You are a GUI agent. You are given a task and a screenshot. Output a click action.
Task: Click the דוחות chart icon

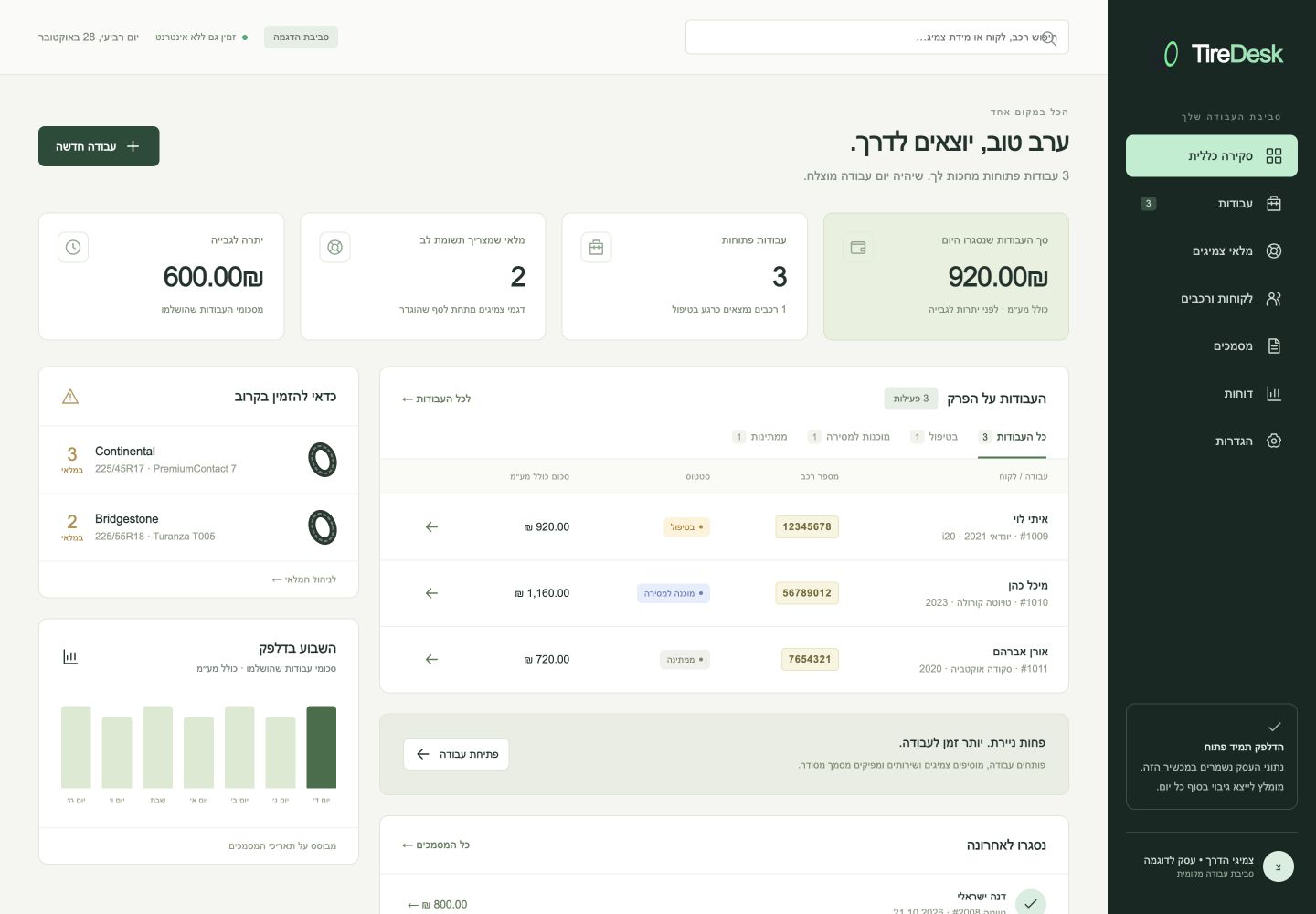[1274, 393]
